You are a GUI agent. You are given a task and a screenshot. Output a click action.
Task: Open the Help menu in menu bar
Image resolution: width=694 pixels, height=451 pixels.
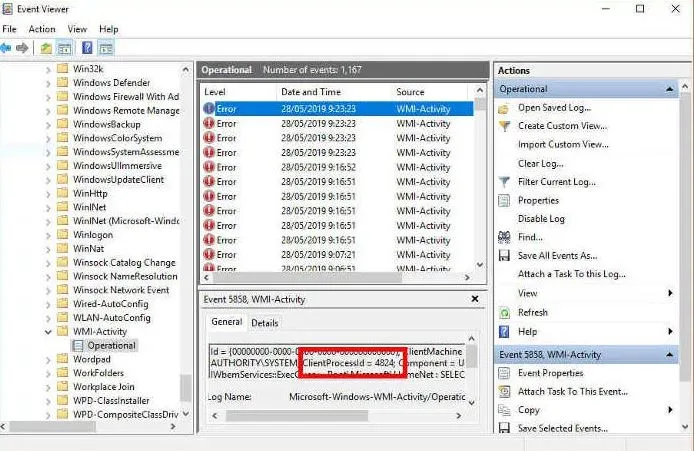tap(108, 29)
